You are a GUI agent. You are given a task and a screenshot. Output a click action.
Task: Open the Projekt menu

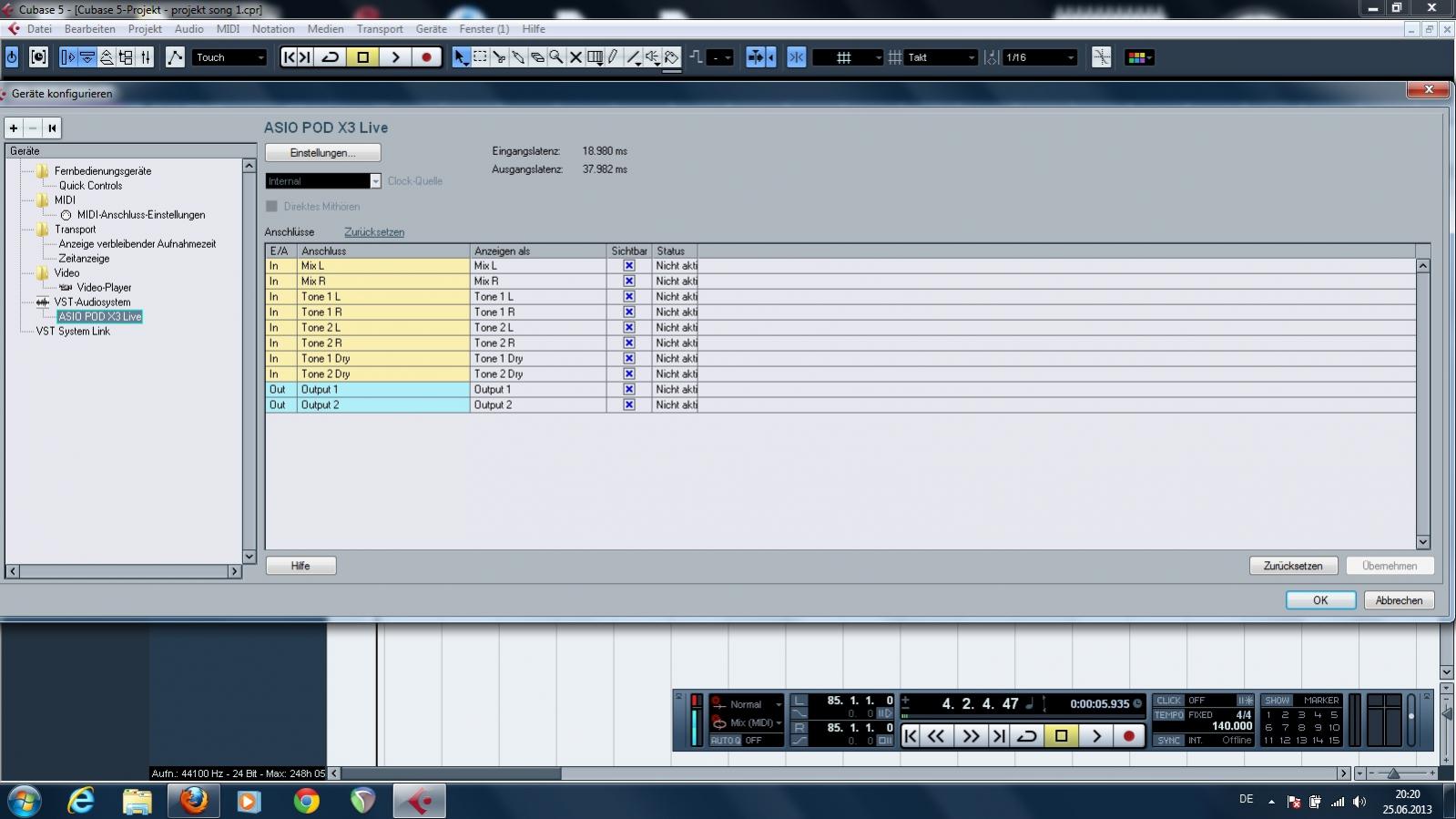(145, 29)
